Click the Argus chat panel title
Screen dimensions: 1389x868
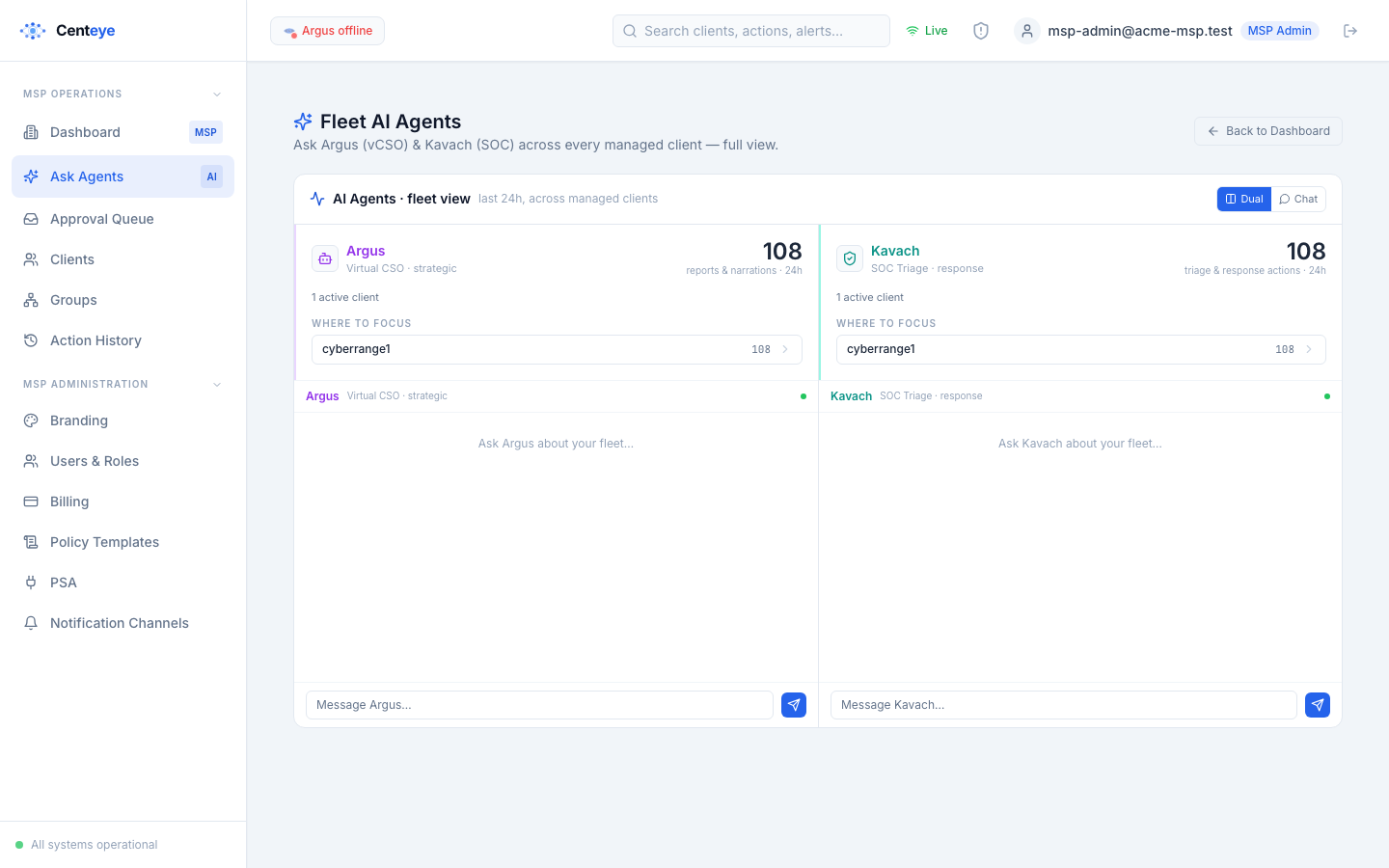[322, 396]
